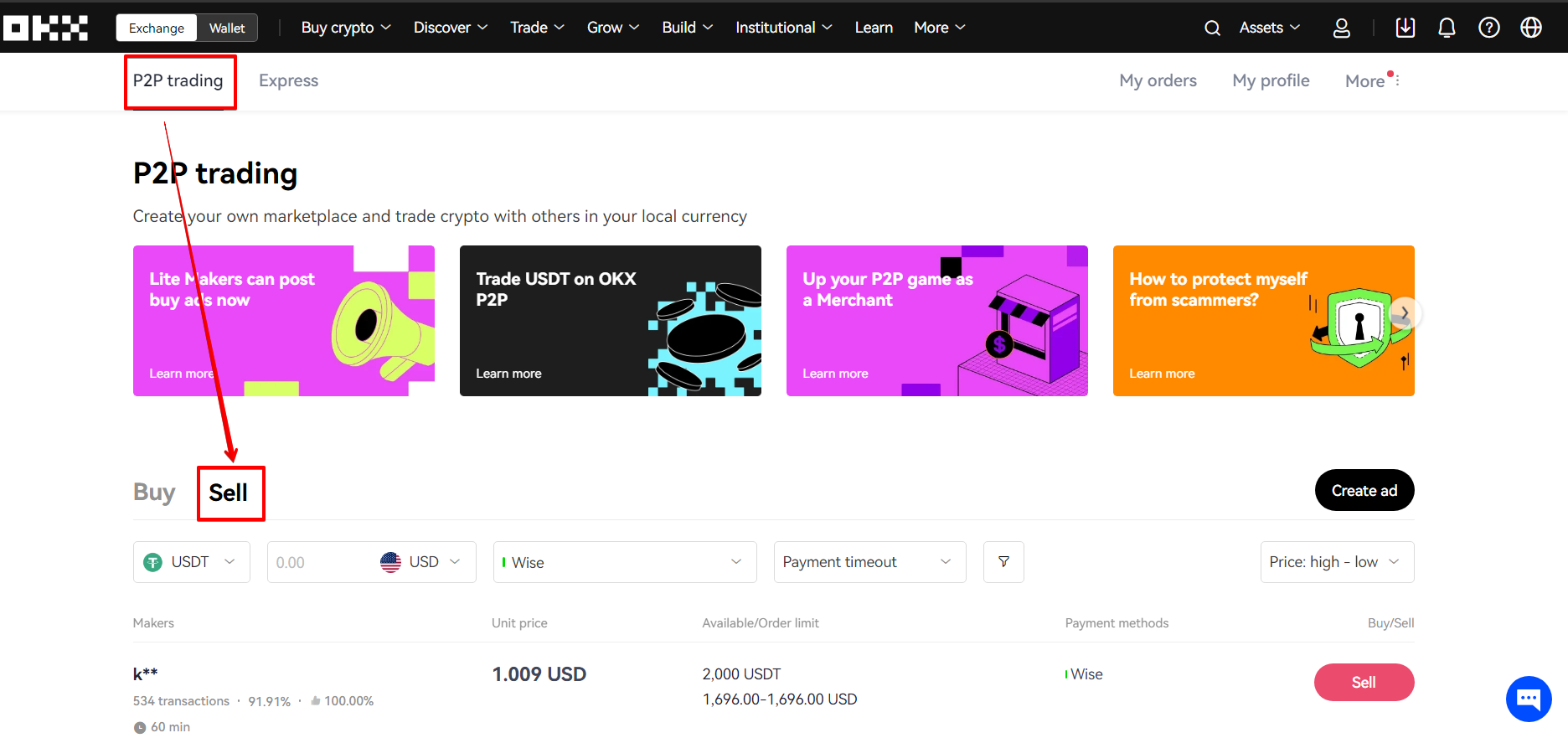Expand the Grow menu
The height and width of the screenshot is (738, 1568).
click(x=613, y=28)
